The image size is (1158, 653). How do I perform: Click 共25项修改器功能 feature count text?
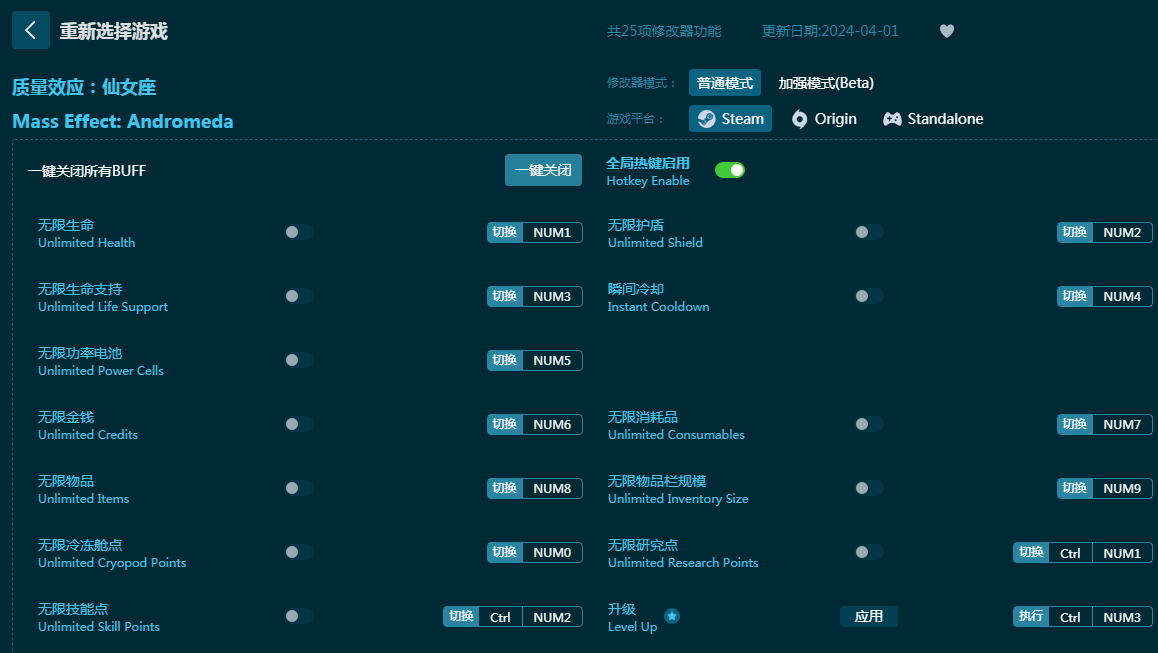[x=664, y=31]
